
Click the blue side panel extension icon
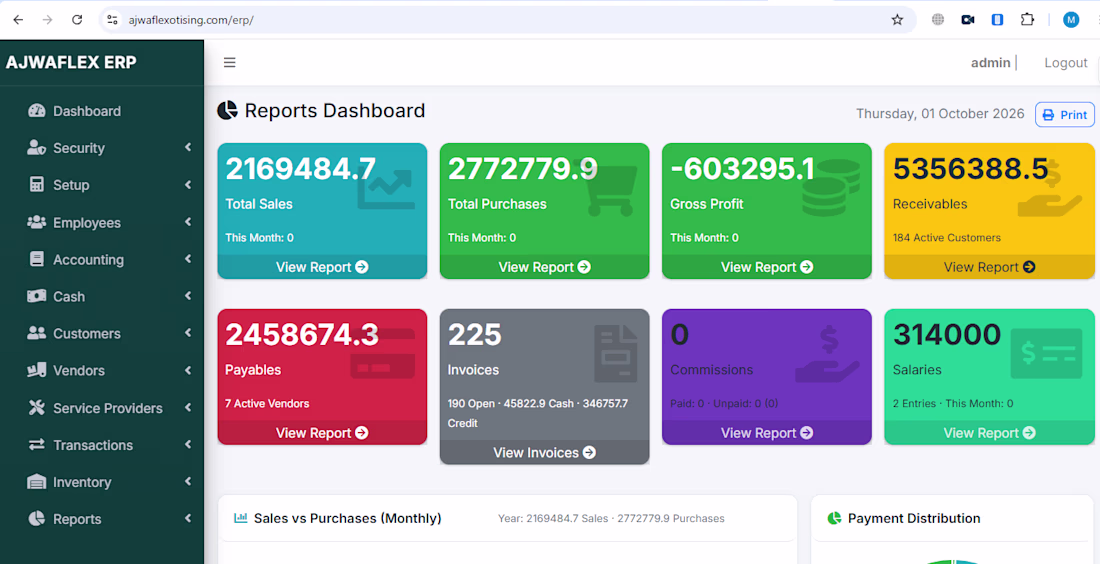(x=998, y=20)
